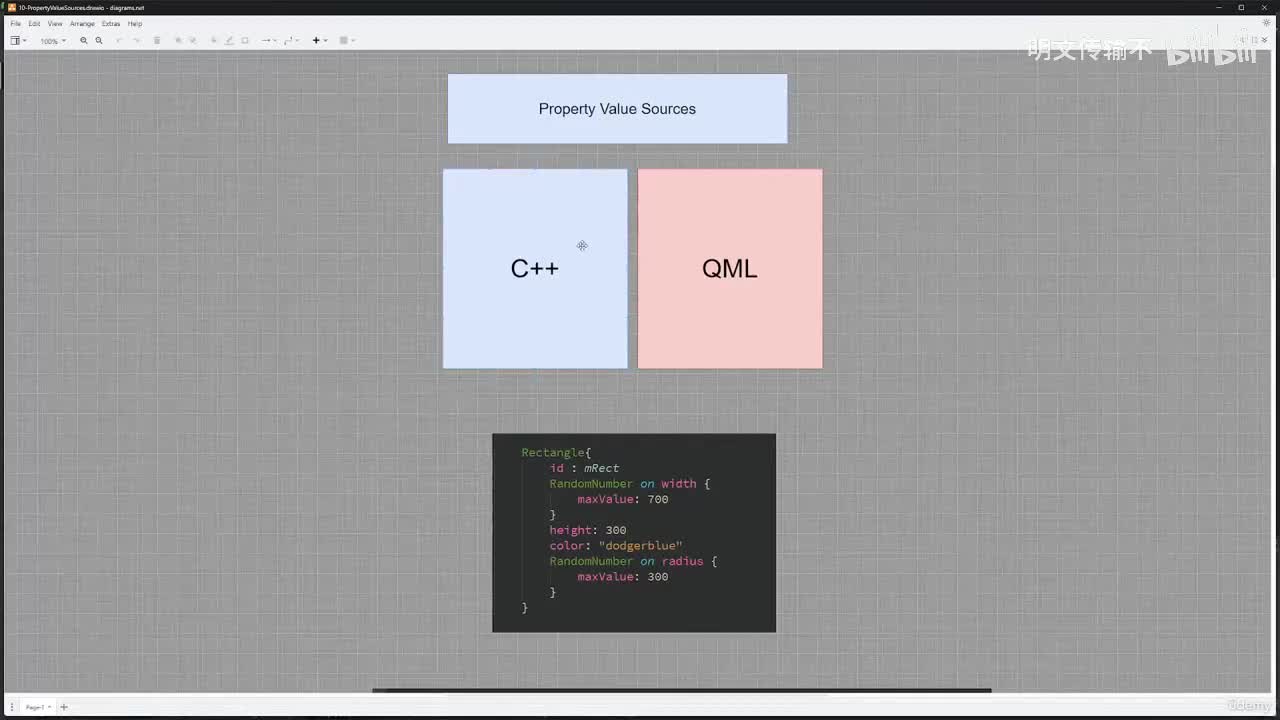Click the to front icon
The image size is (1280, 720).
(x=178, y=41)
